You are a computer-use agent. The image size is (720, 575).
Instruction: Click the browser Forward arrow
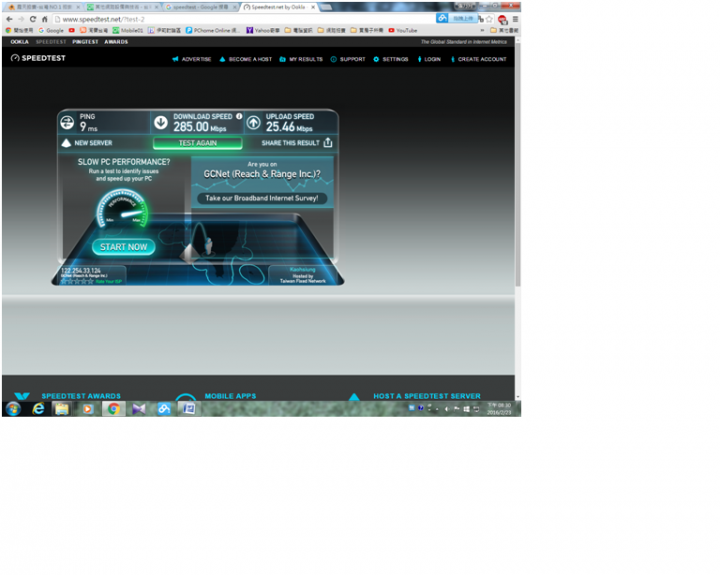click(x=21, y=19)
